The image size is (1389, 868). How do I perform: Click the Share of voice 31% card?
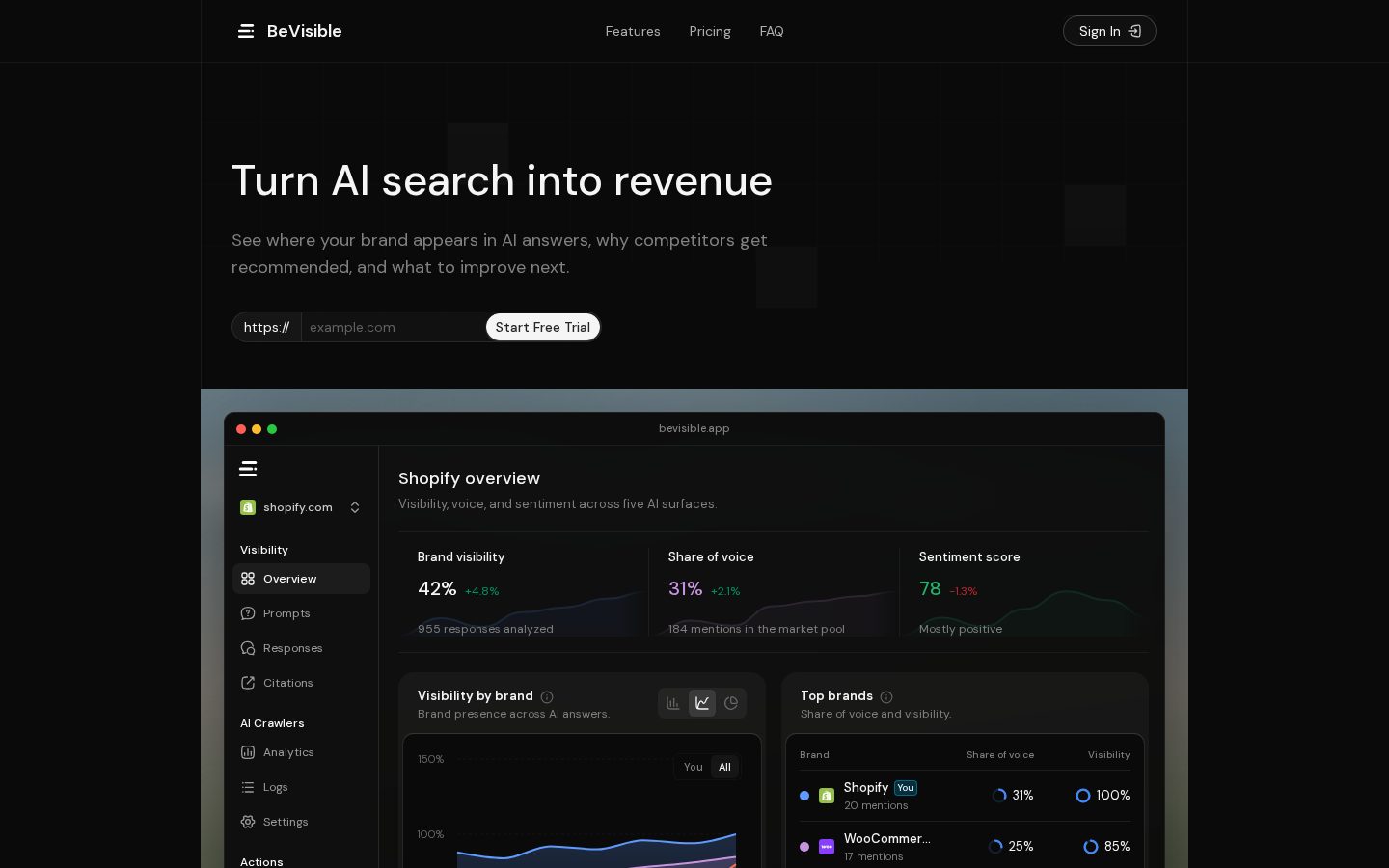(775, 592)
